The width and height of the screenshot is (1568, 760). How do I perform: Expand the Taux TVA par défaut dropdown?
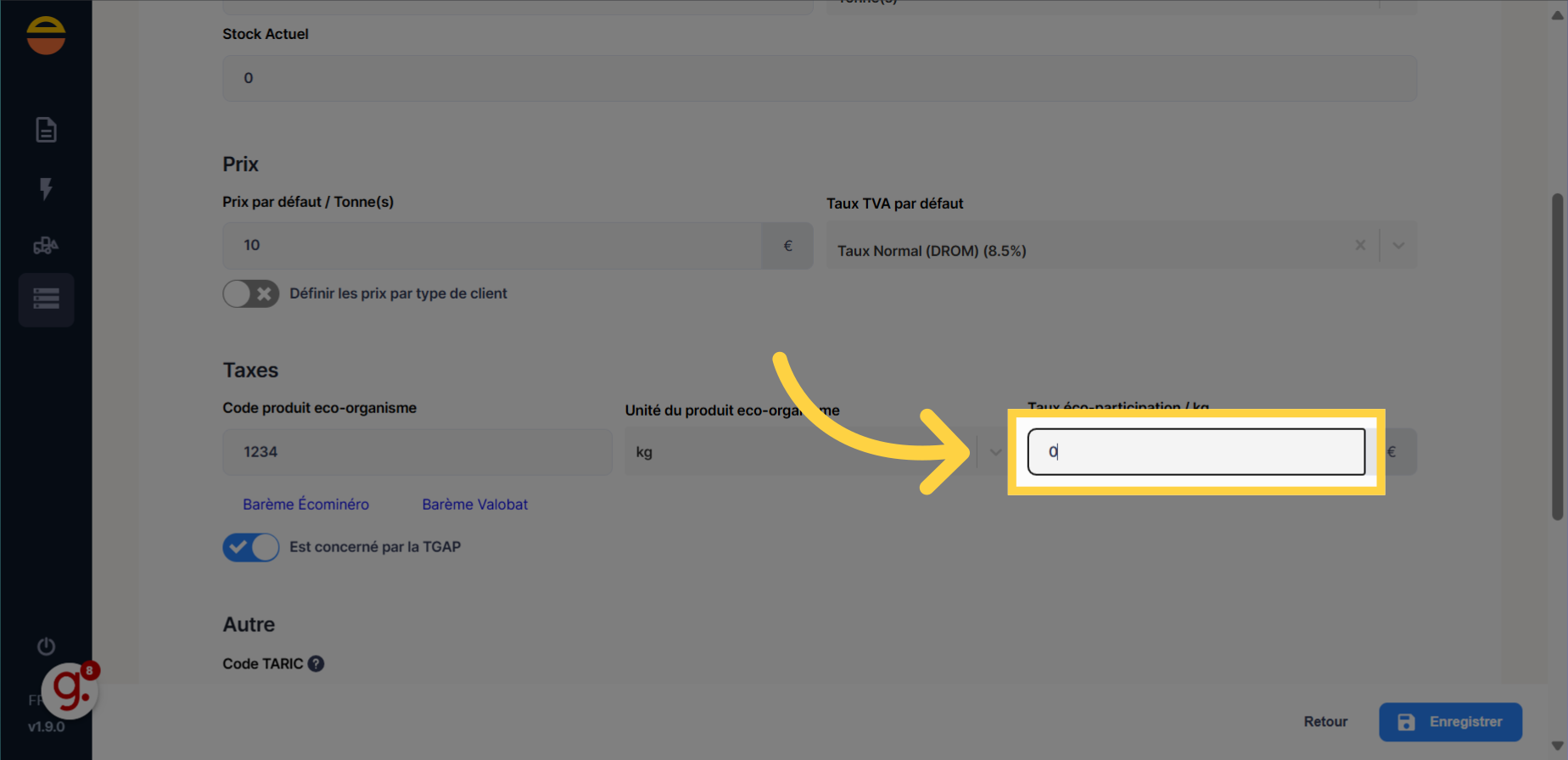coord(1398,245)
